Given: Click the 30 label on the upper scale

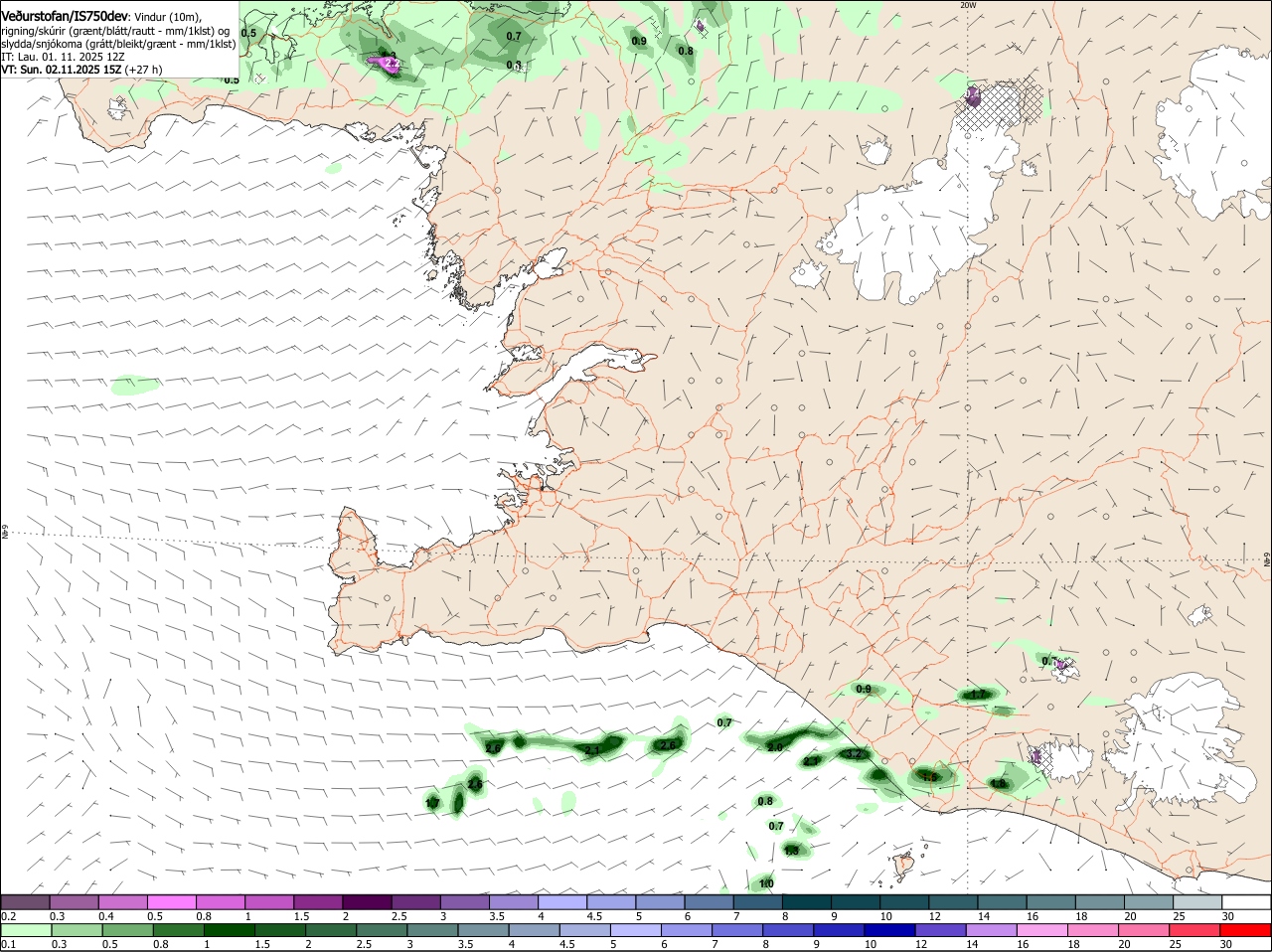Looking at the screenshot, I should [1228, 916].
